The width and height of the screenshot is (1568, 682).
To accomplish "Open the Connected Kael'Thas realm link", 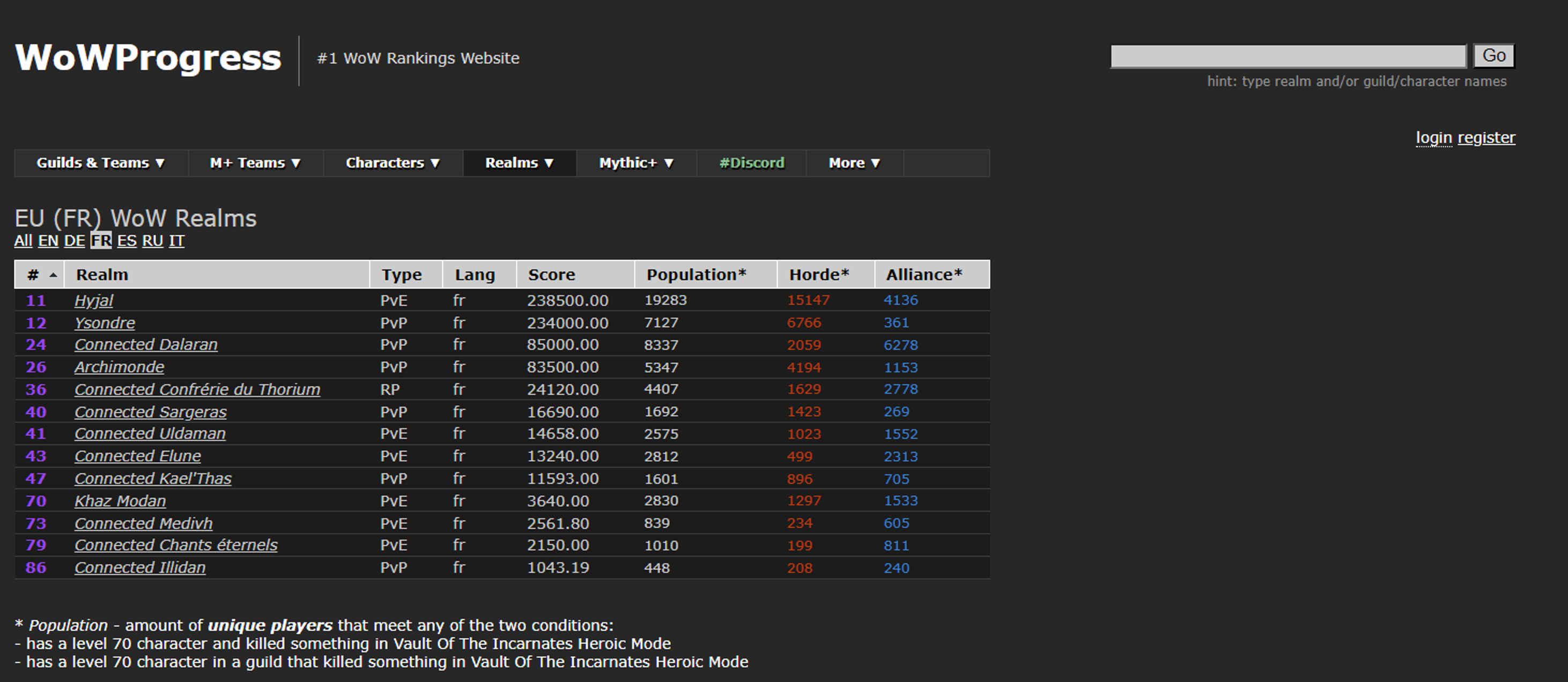I will (x=153, y=479).
